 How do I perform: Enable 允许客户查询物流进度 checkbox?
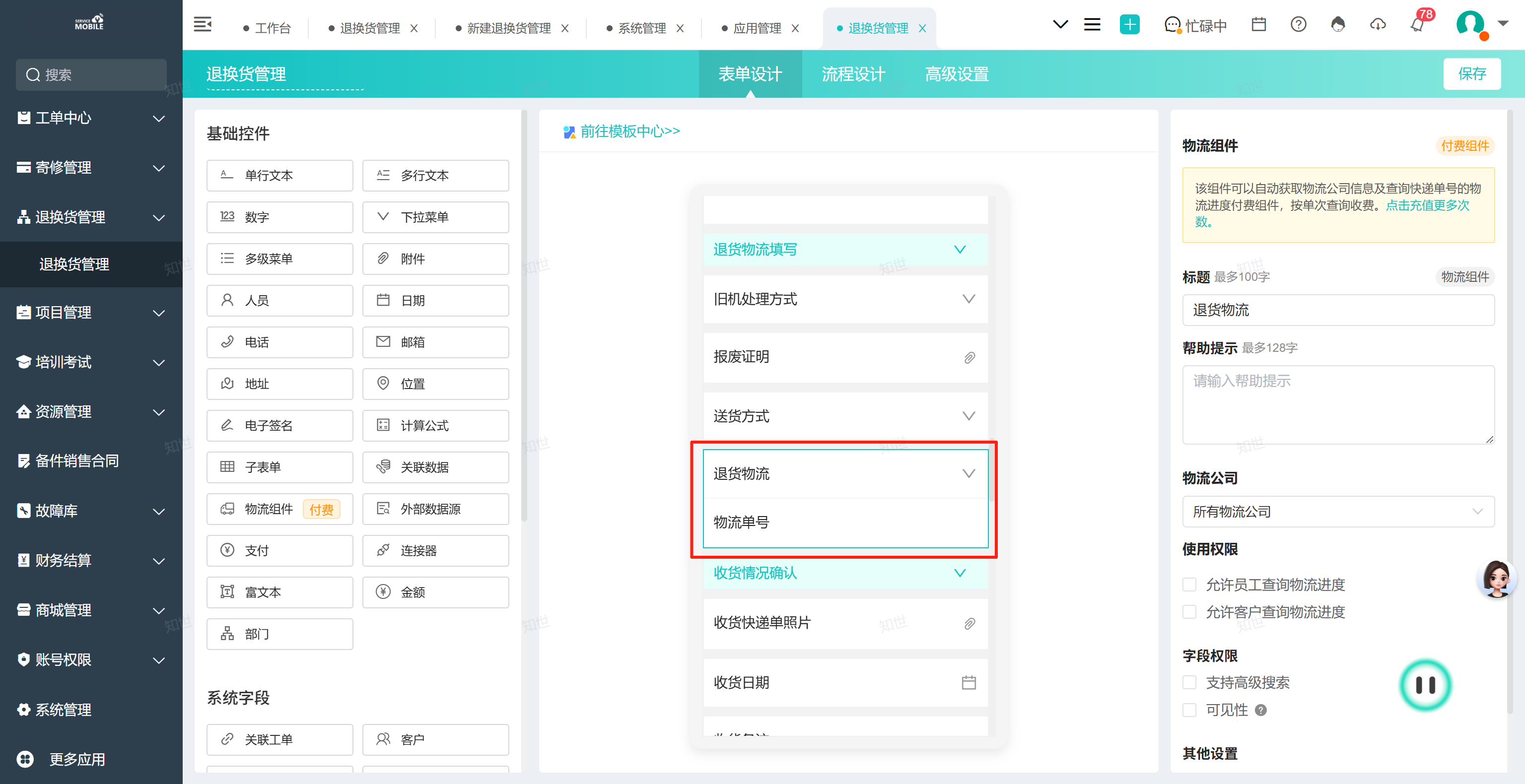(x=1189, y=612)
